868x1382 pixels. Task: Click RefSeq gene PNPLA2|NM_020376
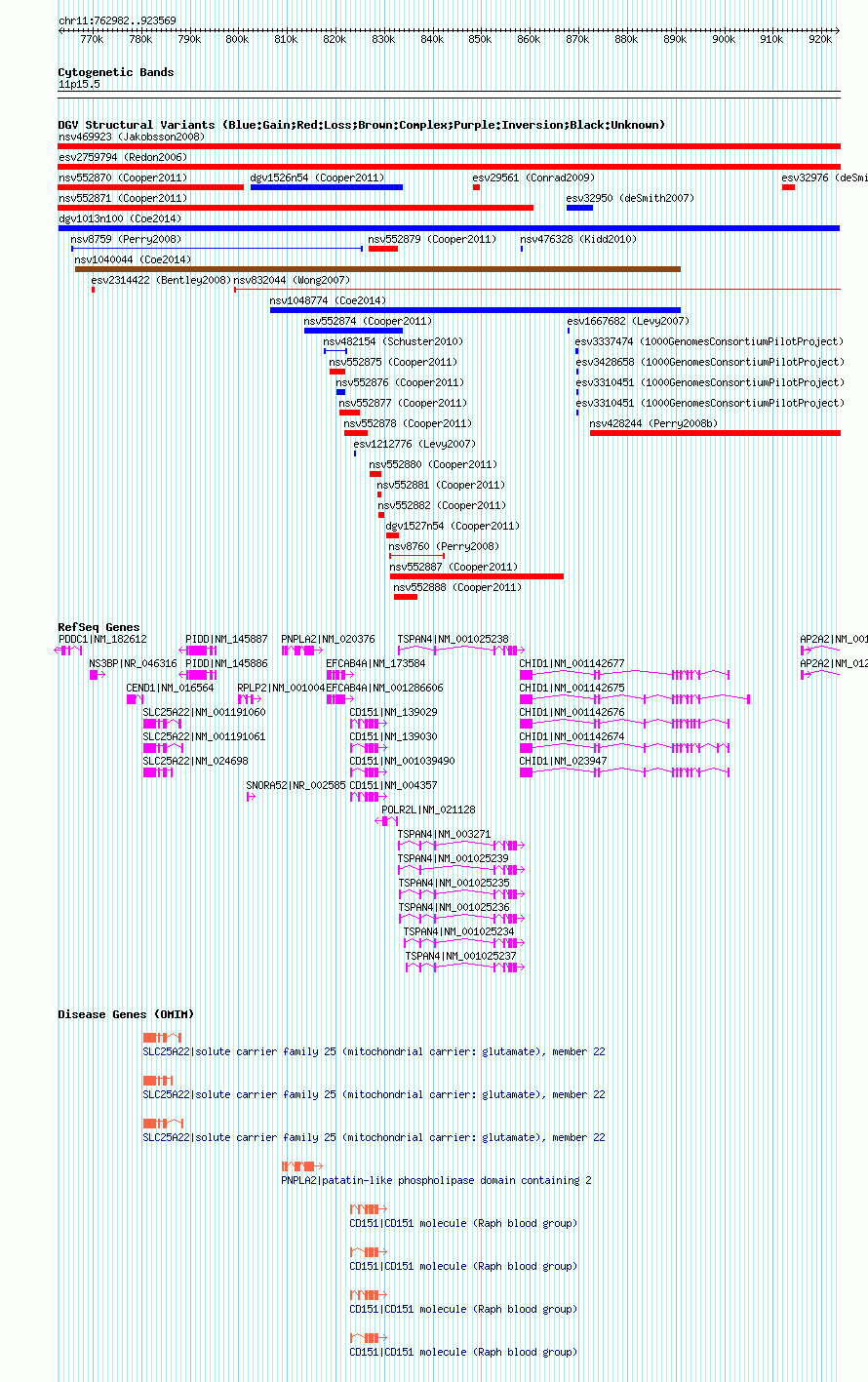[x=328, y=639]
